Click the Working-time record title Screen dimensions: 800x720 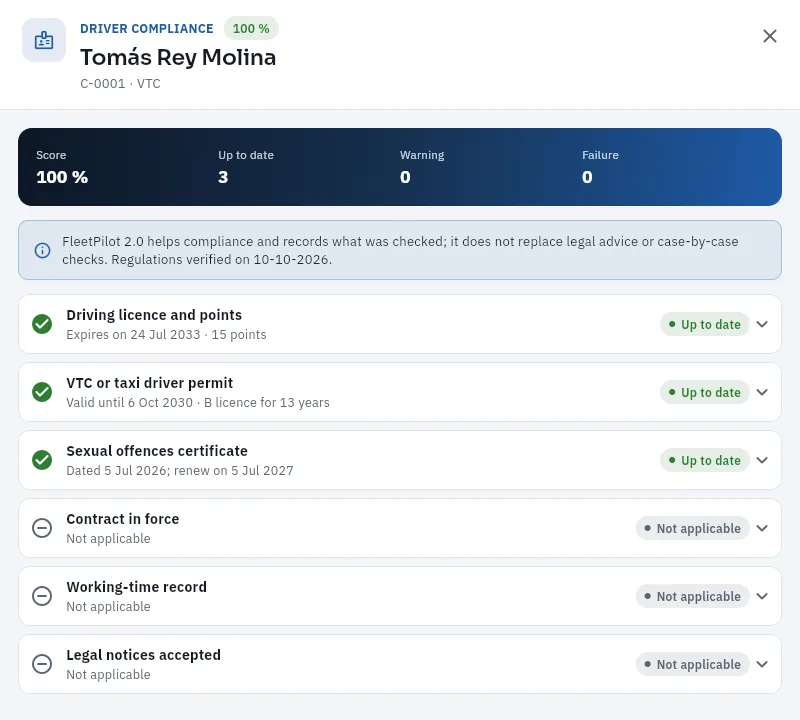pos(137,587)
